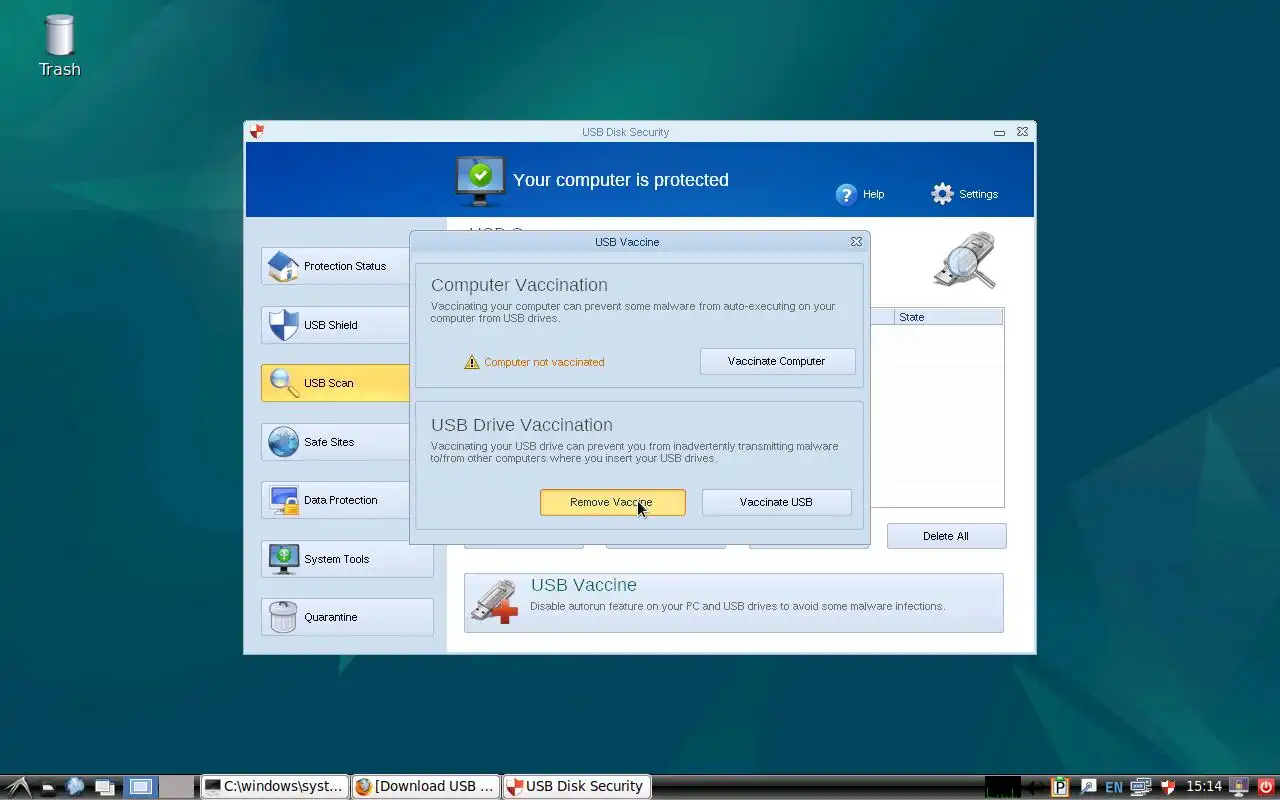This screenshot has width=1280, height=800.
Task: Switch to USB Disk Security taskbar item
Action: point(577,787)
